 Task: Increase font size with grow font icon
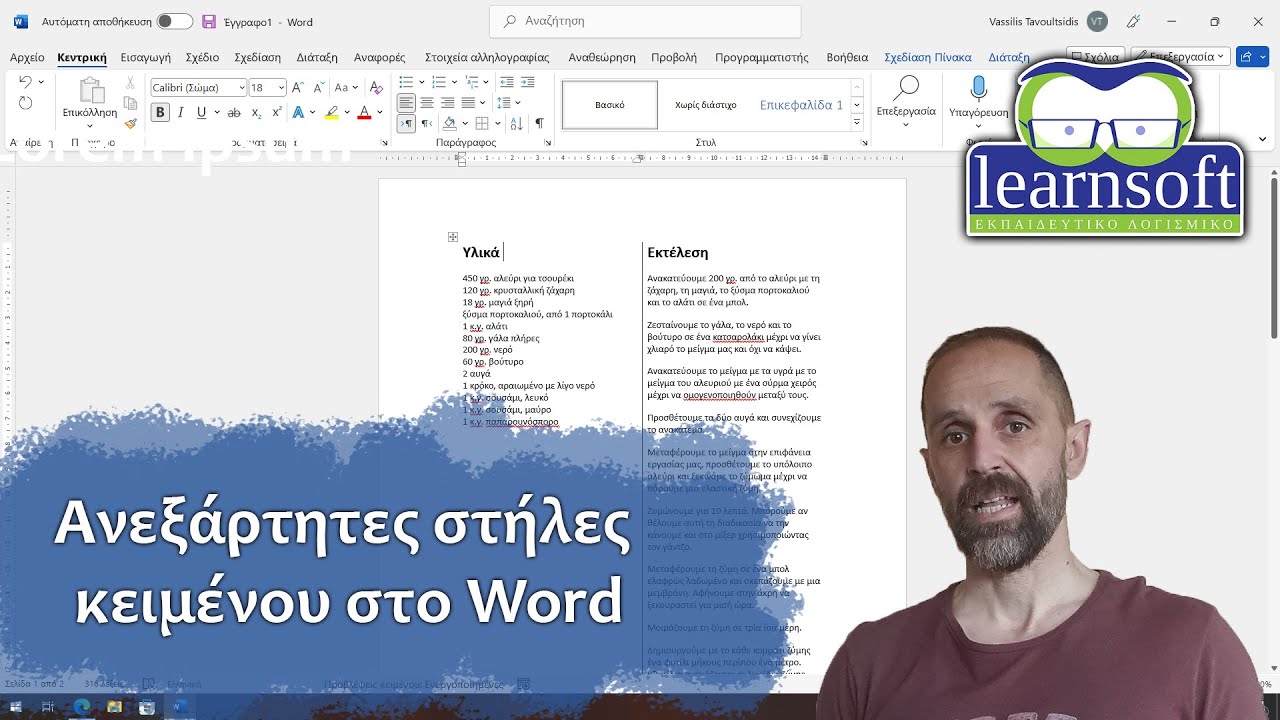(x=298, y=88)
